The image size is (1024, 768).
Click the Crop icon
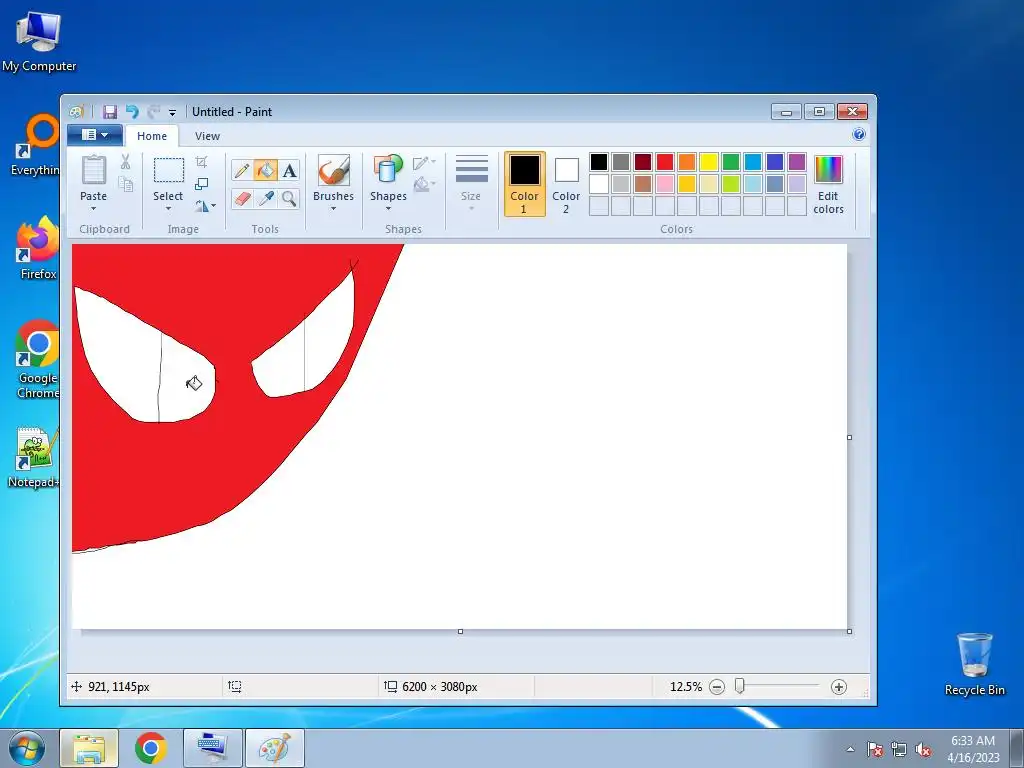click(202, 162)
